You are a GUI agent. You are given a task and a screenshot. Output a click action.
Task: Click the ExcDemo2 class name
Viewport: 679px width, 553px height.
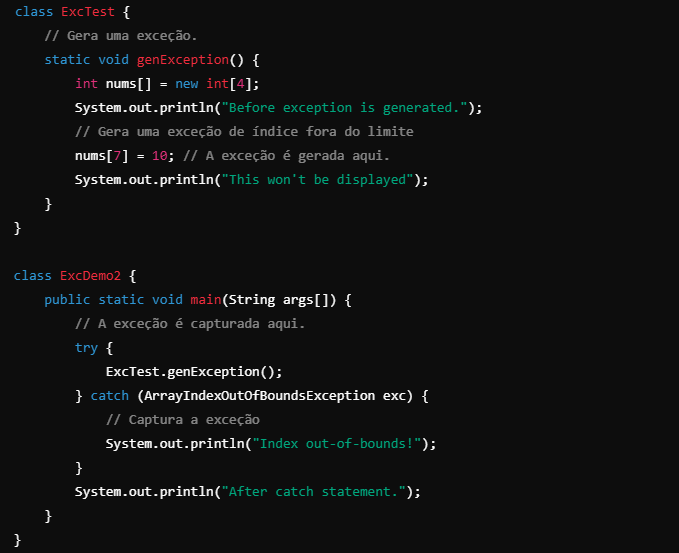[90, 275]
